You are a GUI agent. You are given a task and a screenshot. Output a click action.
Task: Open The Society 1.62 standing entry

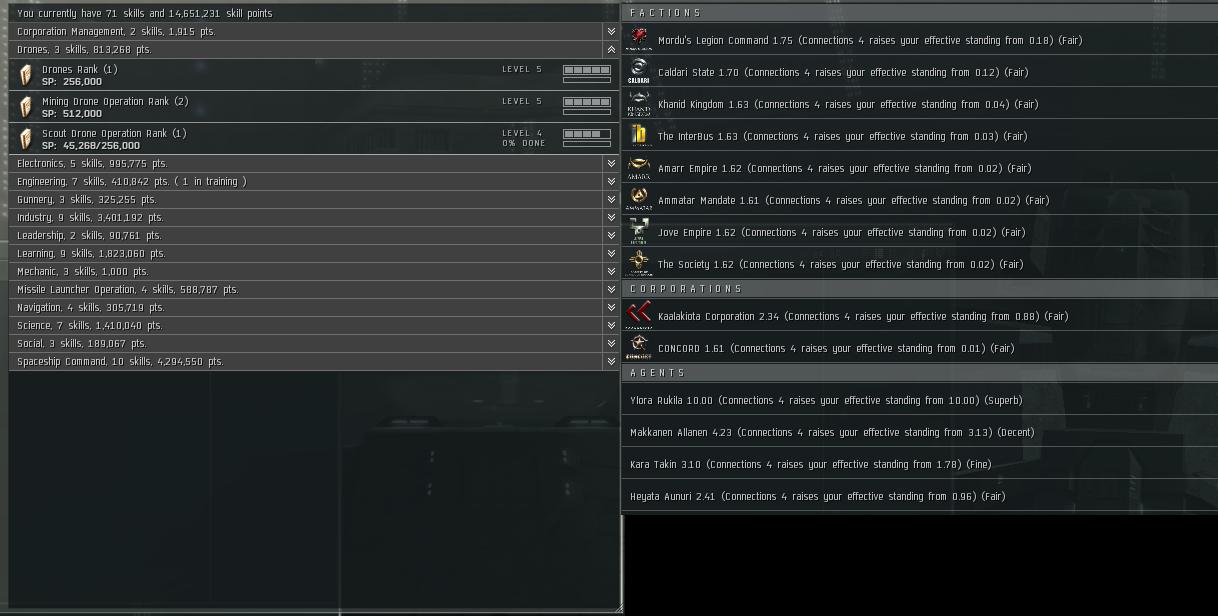[x=920, y=264]
